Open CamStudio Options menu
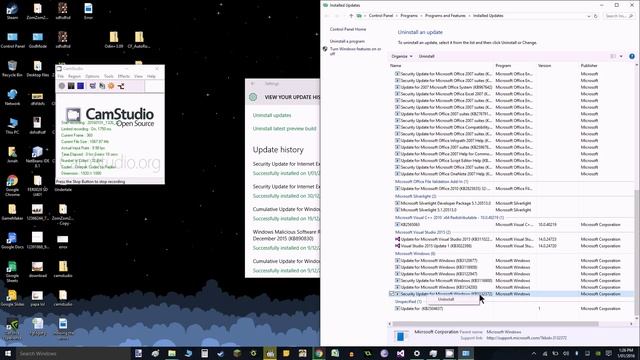Image resolution: width=640 pixels, height=360 pixels. pos(92,76)
